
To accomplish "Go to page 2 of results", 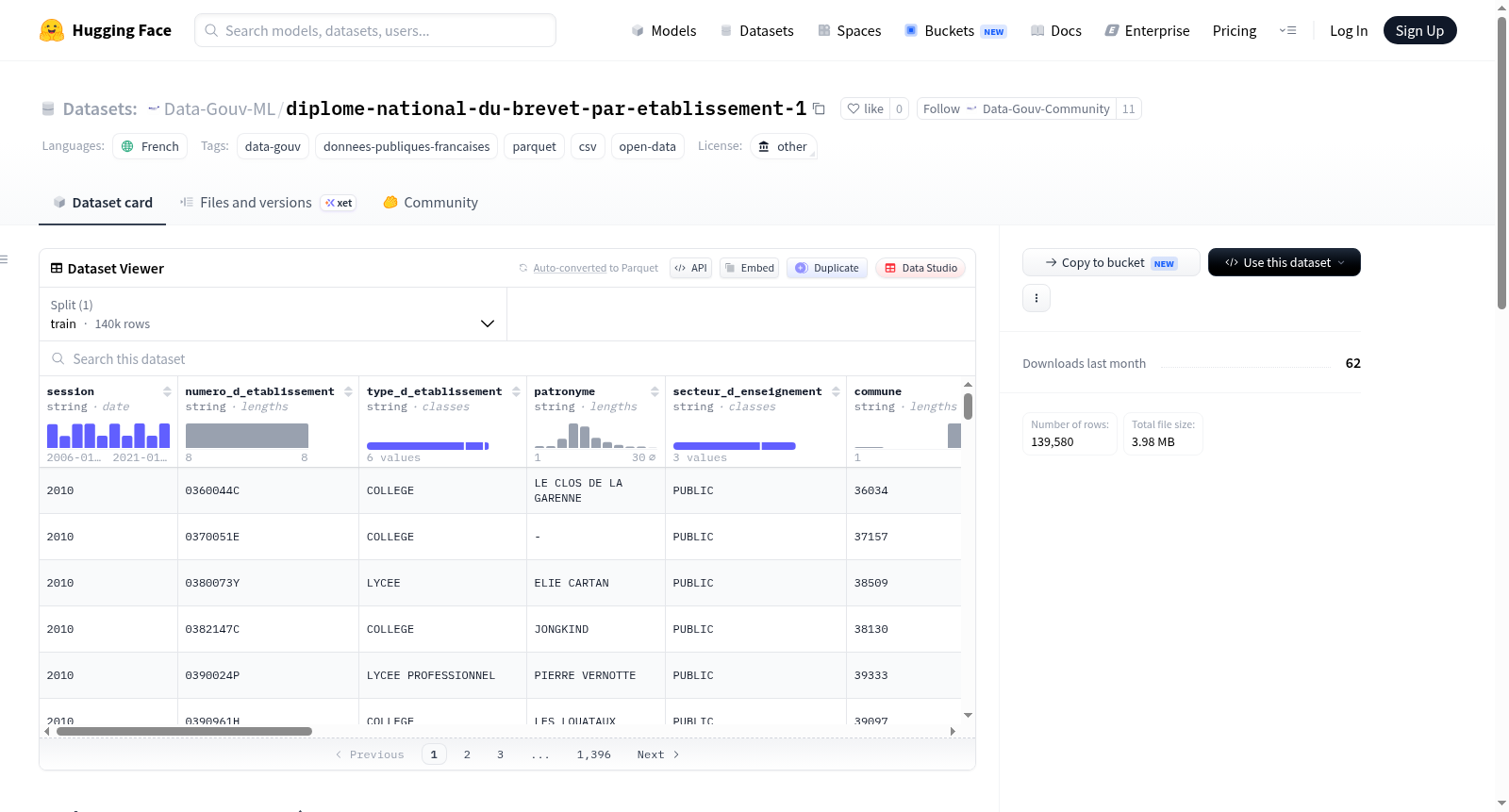I will pyautogui.click(x=467, y=754).
